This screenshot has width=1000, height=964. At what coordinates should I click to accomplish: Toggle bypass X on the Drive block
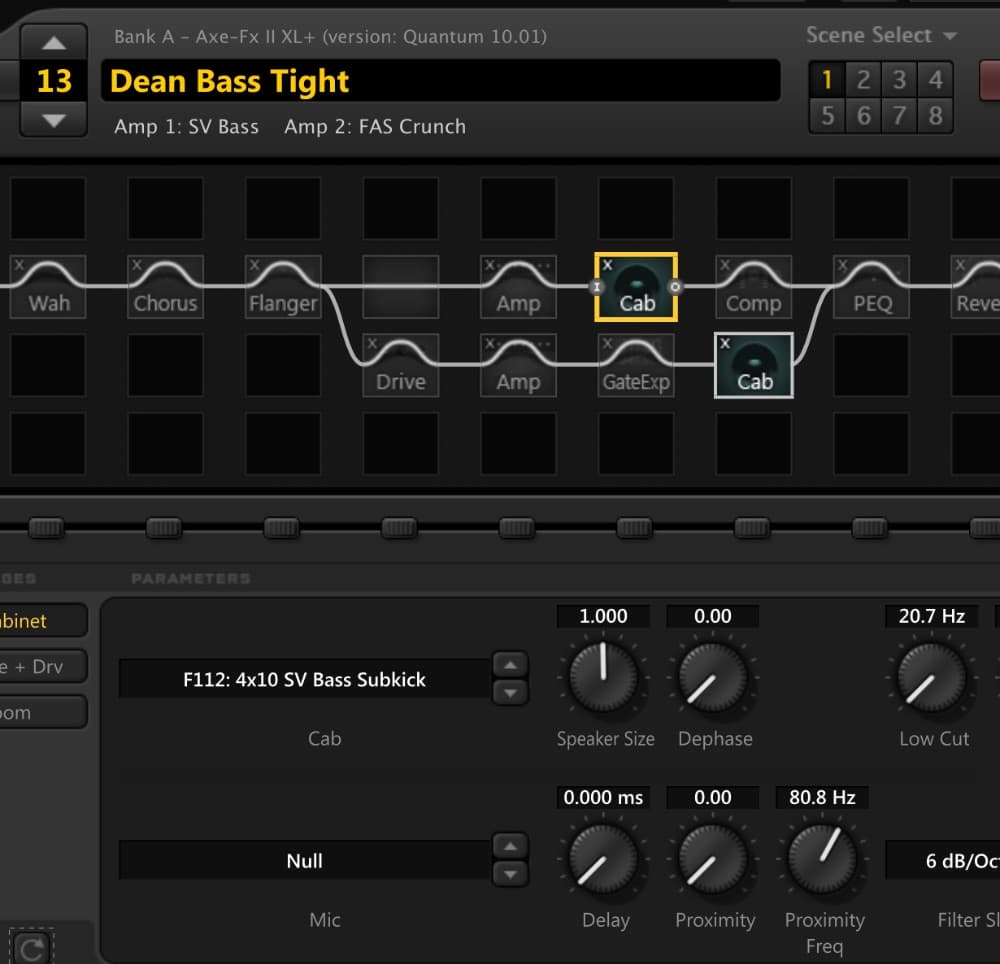[372, 343]
